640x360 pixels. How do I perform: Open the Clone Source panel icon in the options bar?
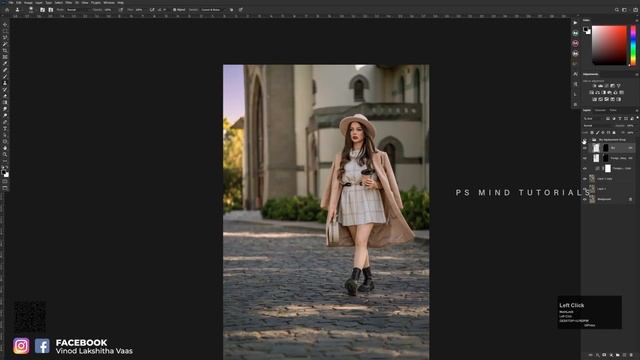pyautogui.click(x=51, y=9)
